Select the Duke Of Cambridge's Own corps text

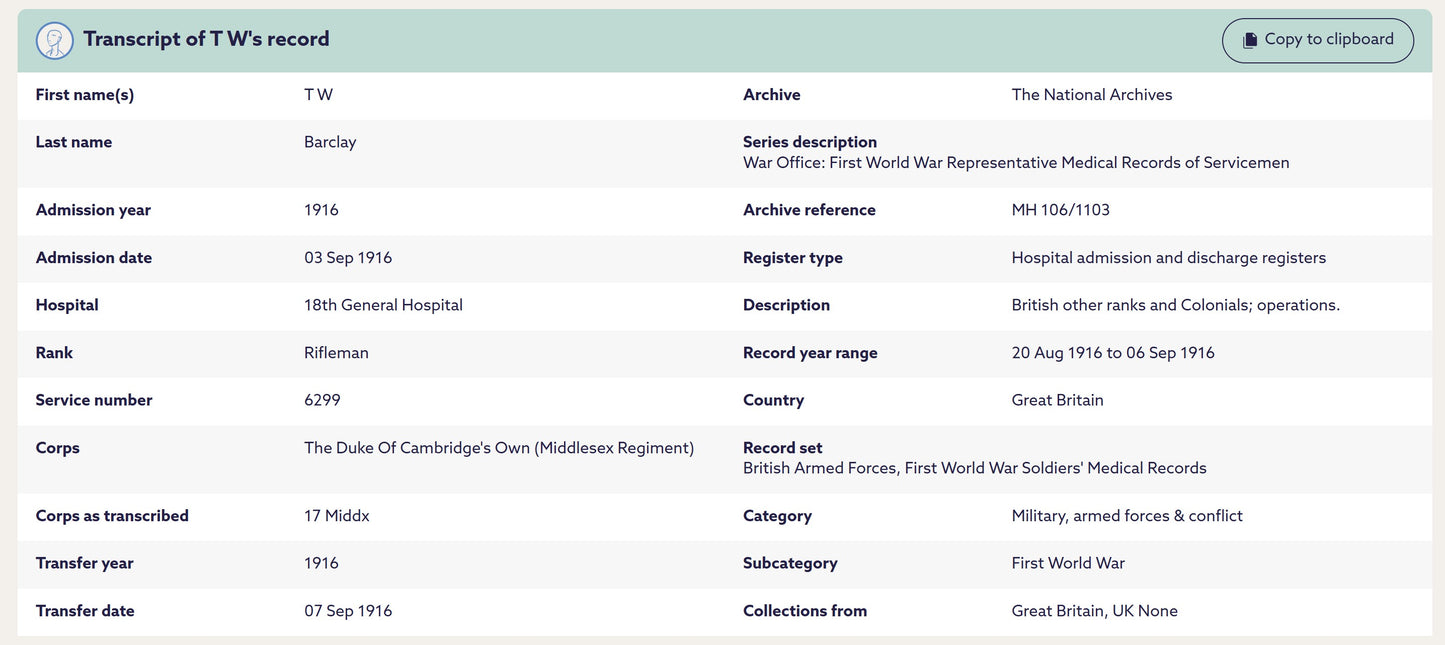(x=498, y=448)
